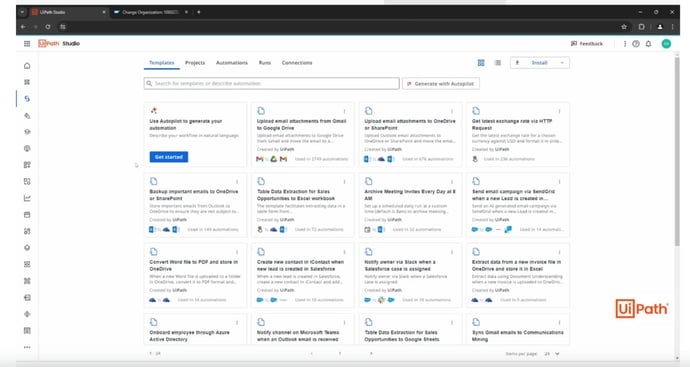
Task: Click the UiPath Studio logo
Action: pyautogui.click(x=59, y=44)
